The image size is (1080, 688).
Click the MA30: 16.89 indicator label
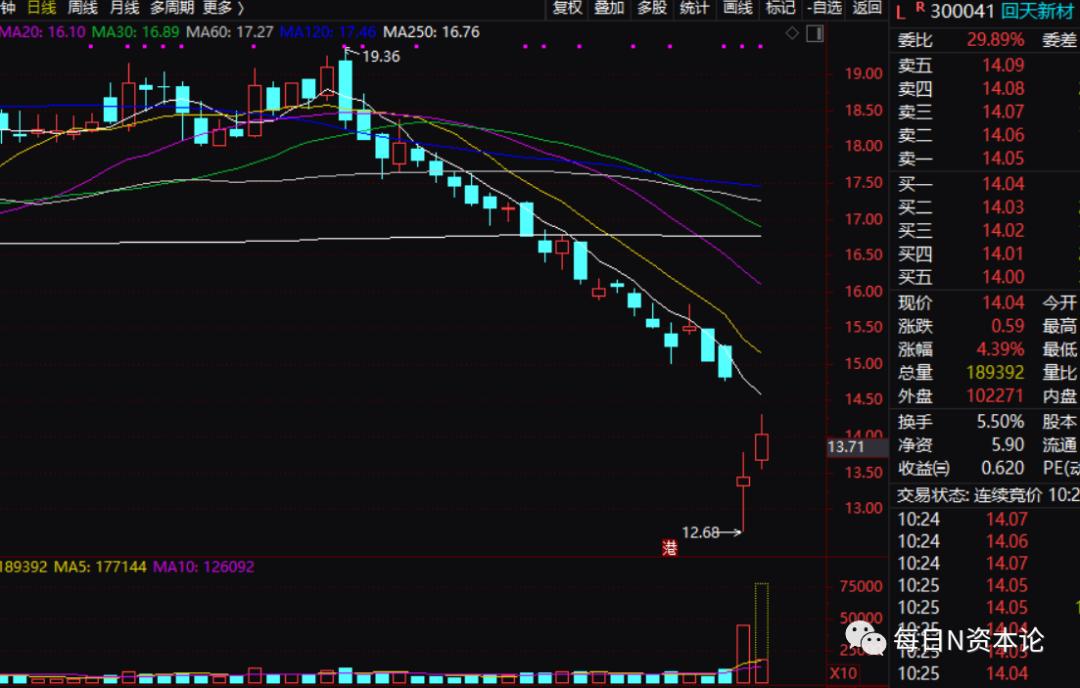pos(135,32)
